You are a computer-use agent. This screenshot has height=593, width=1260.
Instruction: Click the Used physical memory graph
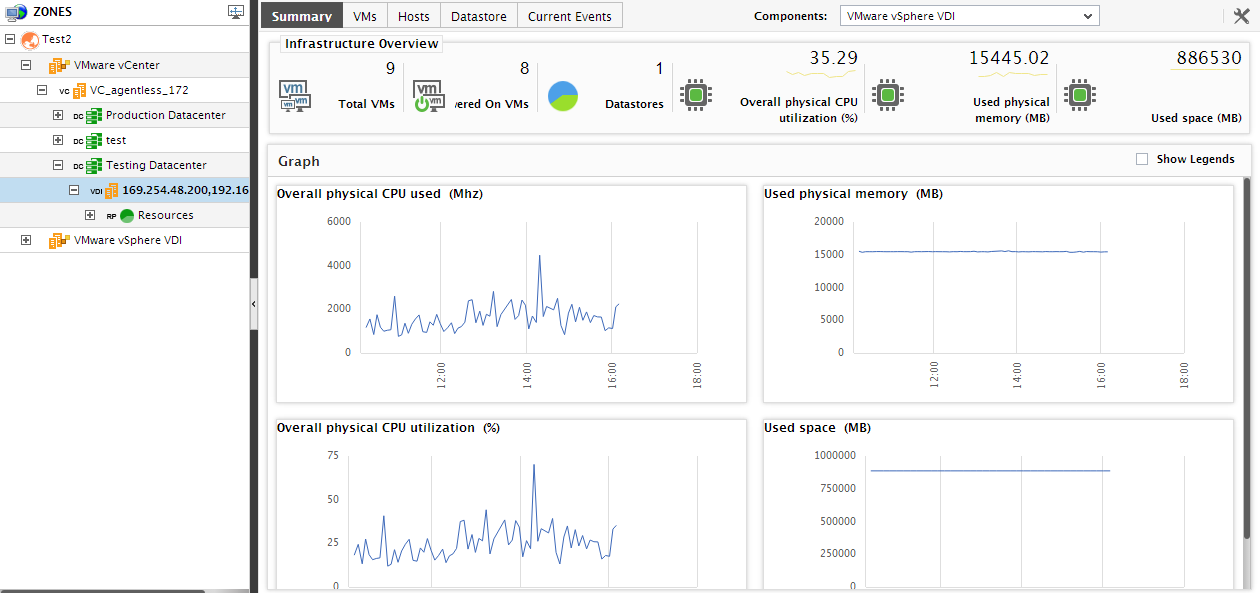[x=998, y=294]
